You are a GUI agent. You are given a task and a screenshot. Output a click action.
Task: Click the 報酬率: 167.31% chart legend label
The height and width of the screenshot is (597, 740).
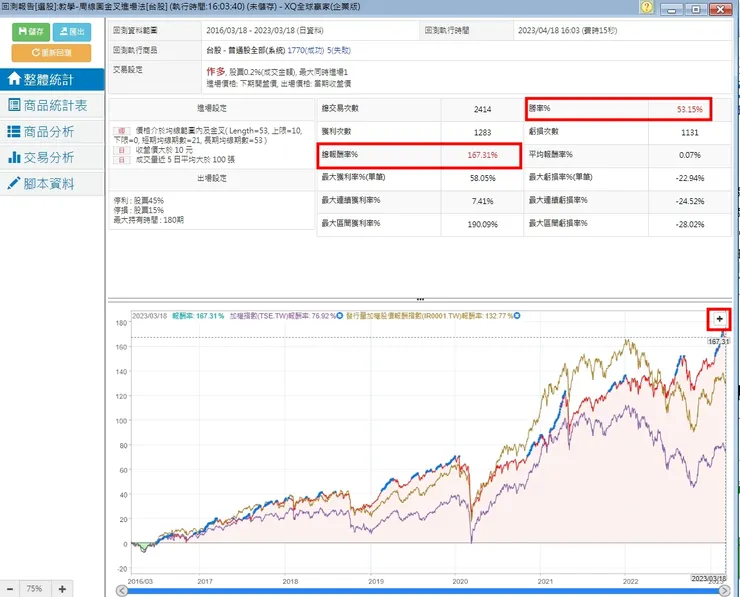198,316
